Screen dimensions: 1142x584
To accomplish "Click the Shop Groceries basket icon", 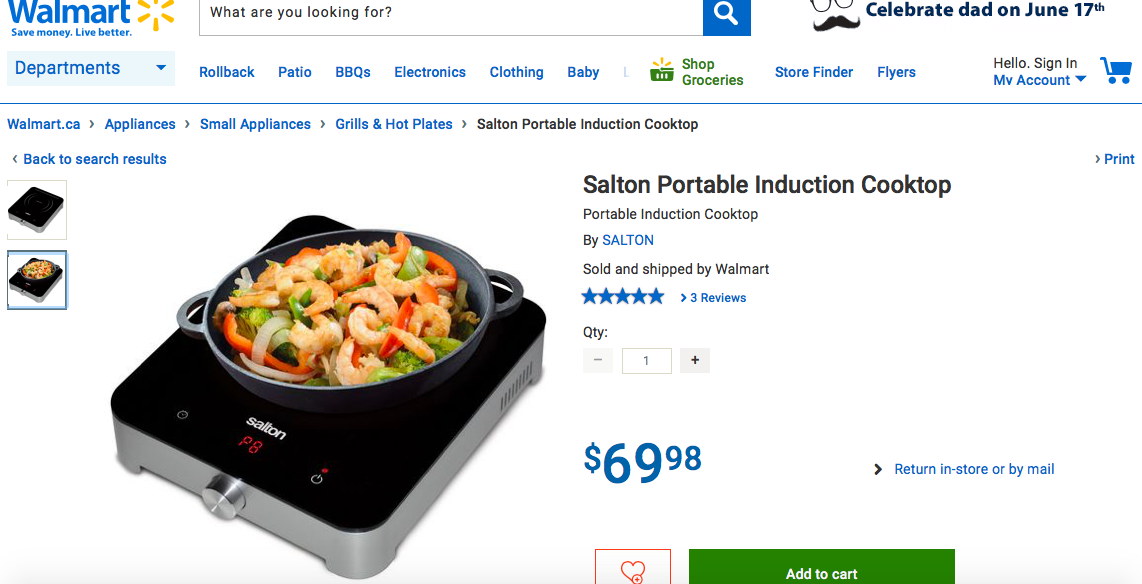I will pos(661,70).
